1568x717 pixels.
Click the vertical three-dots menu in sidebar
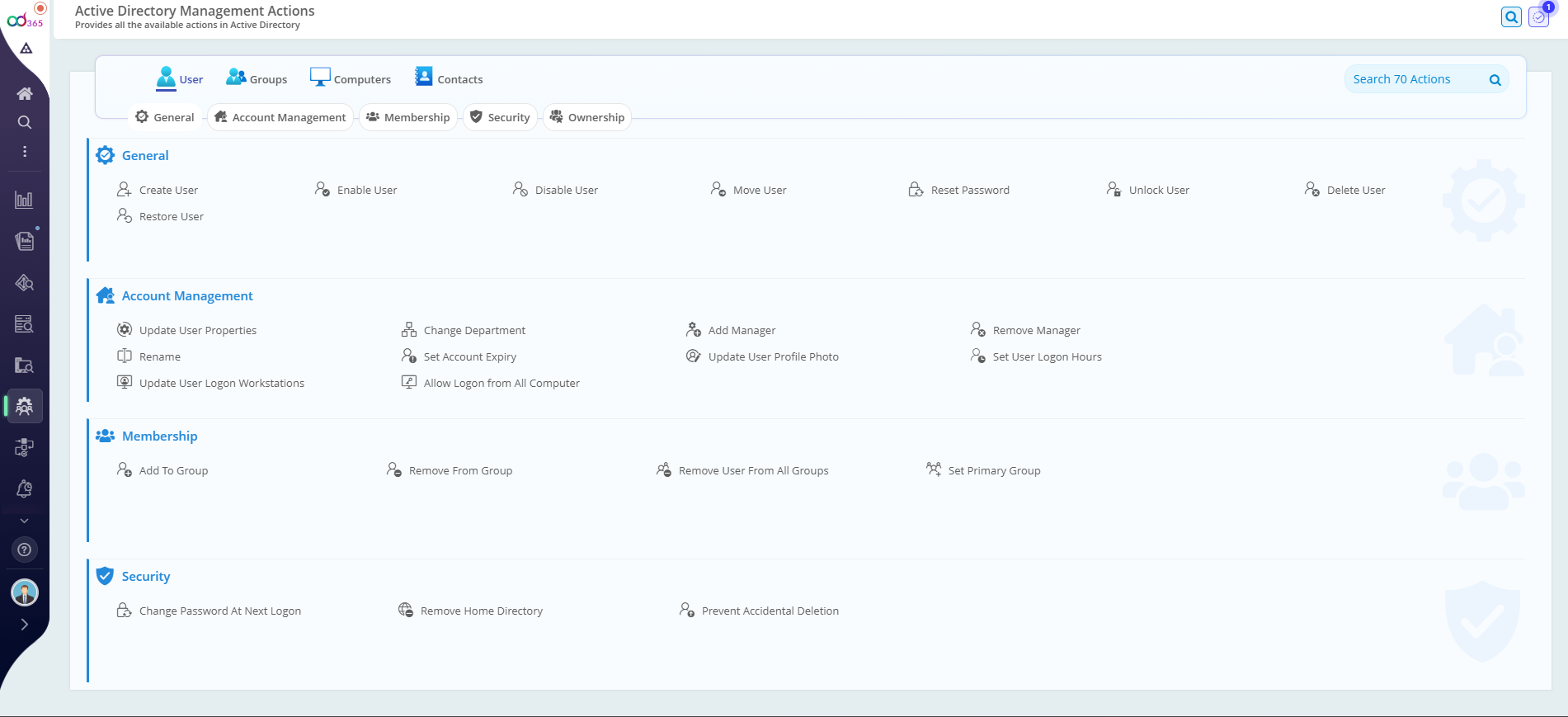25,152
